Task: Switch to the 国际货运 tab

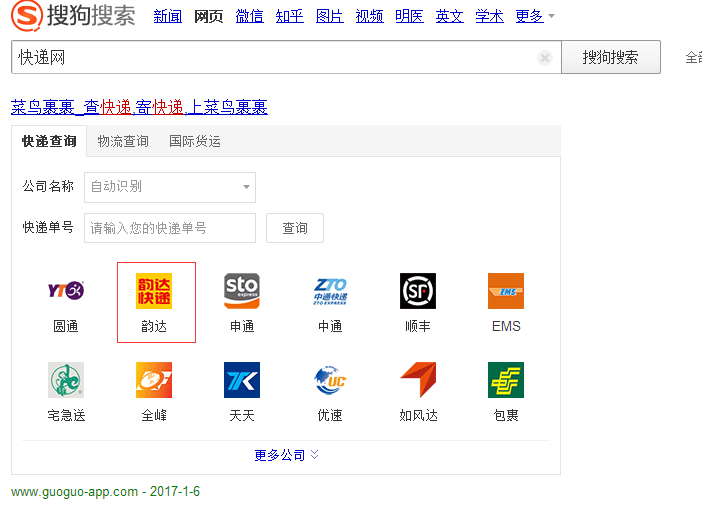Action: point(195,141)
